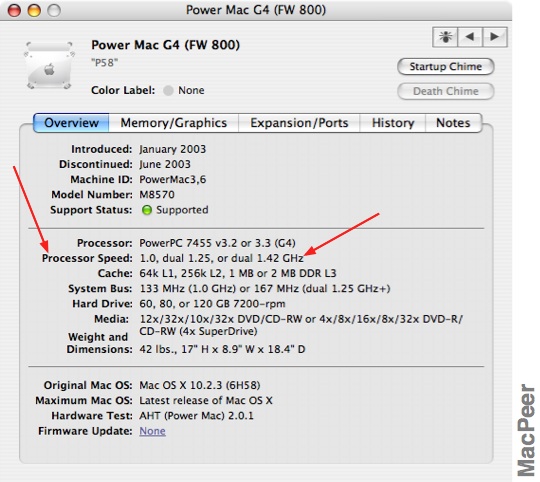Click the green Support Status indicator
540x482 pixels.
[x=147, y=210]
